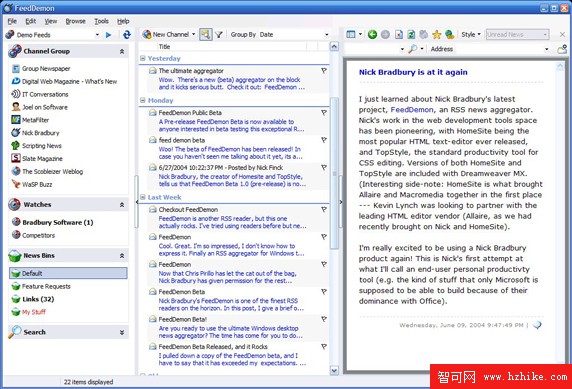Open the Unread News combo box
The width and height of the screenshot is (572, 389).
[517, 35]
